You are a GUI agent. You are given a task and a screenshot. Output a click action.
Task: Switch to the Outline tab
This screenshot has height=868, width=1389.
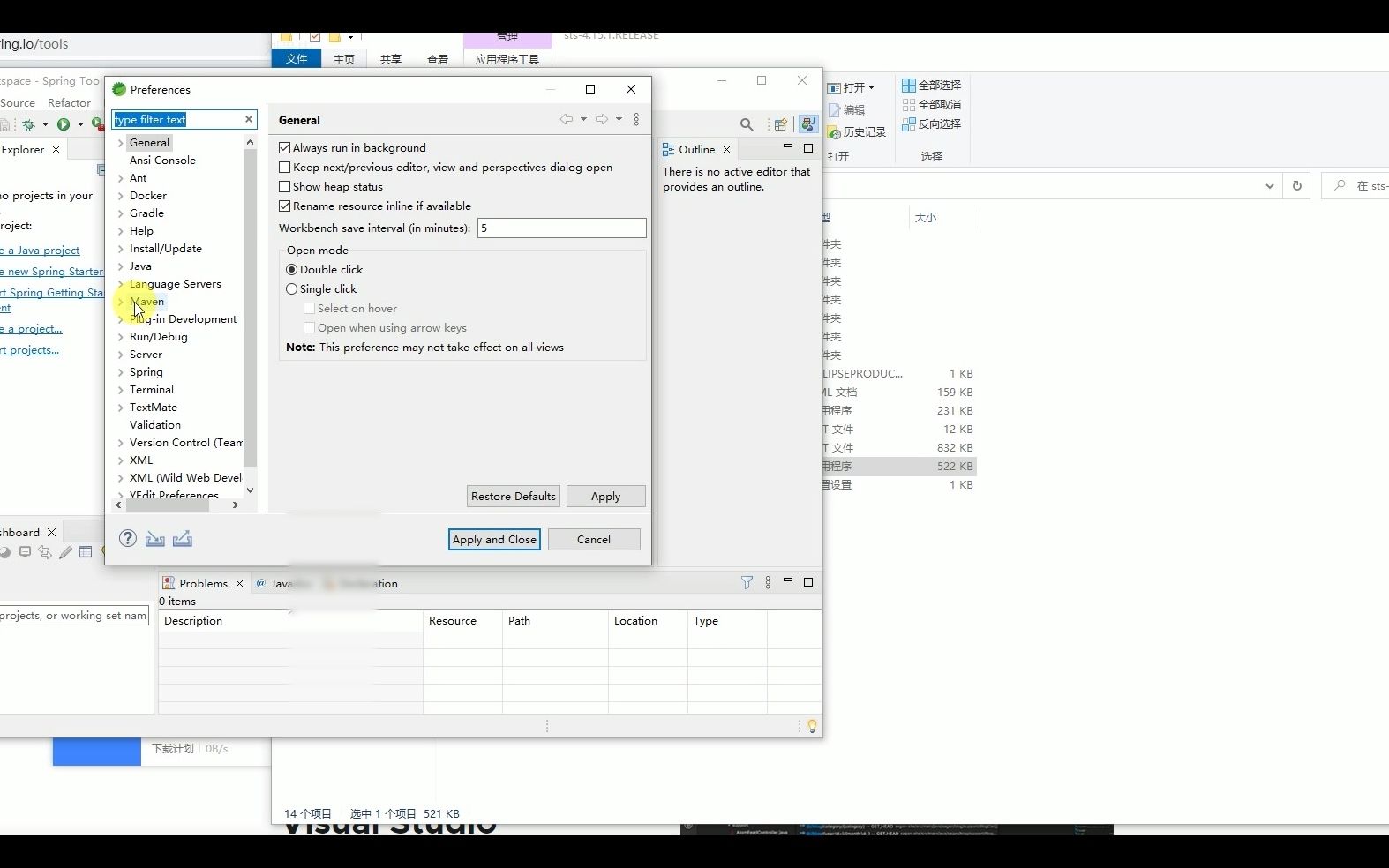click(x=696, y=149)
